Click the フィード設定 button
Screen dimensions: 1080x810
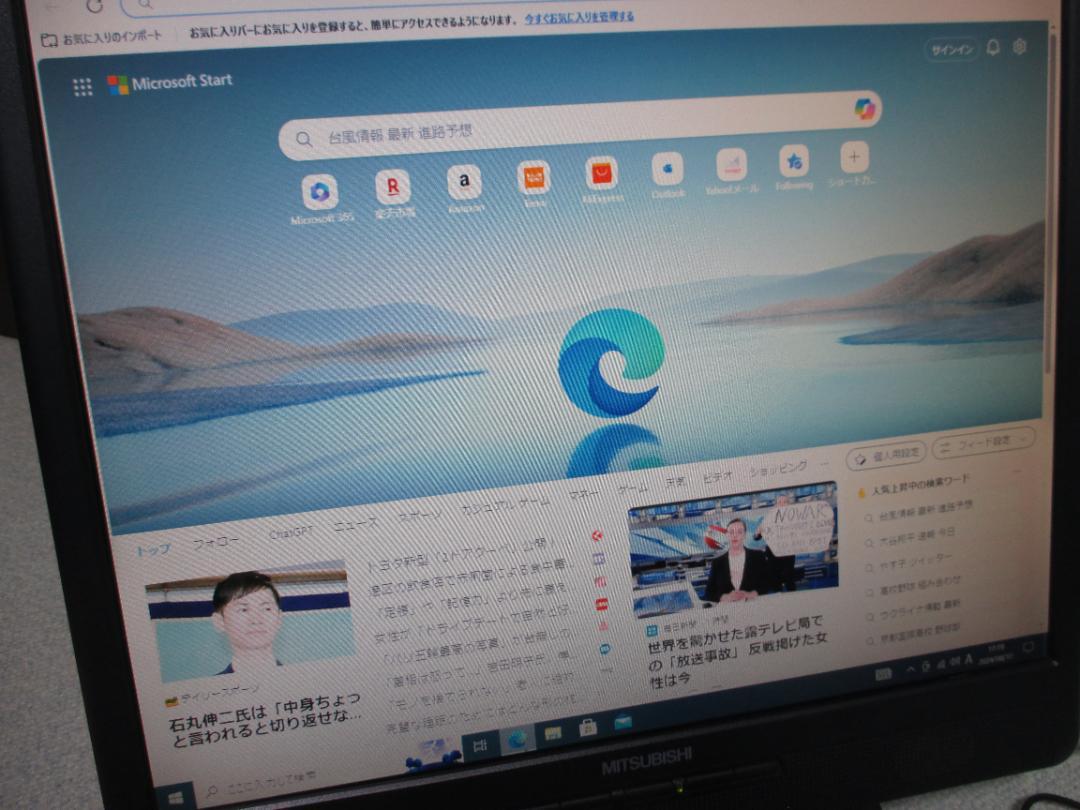[x=983, y=442]
